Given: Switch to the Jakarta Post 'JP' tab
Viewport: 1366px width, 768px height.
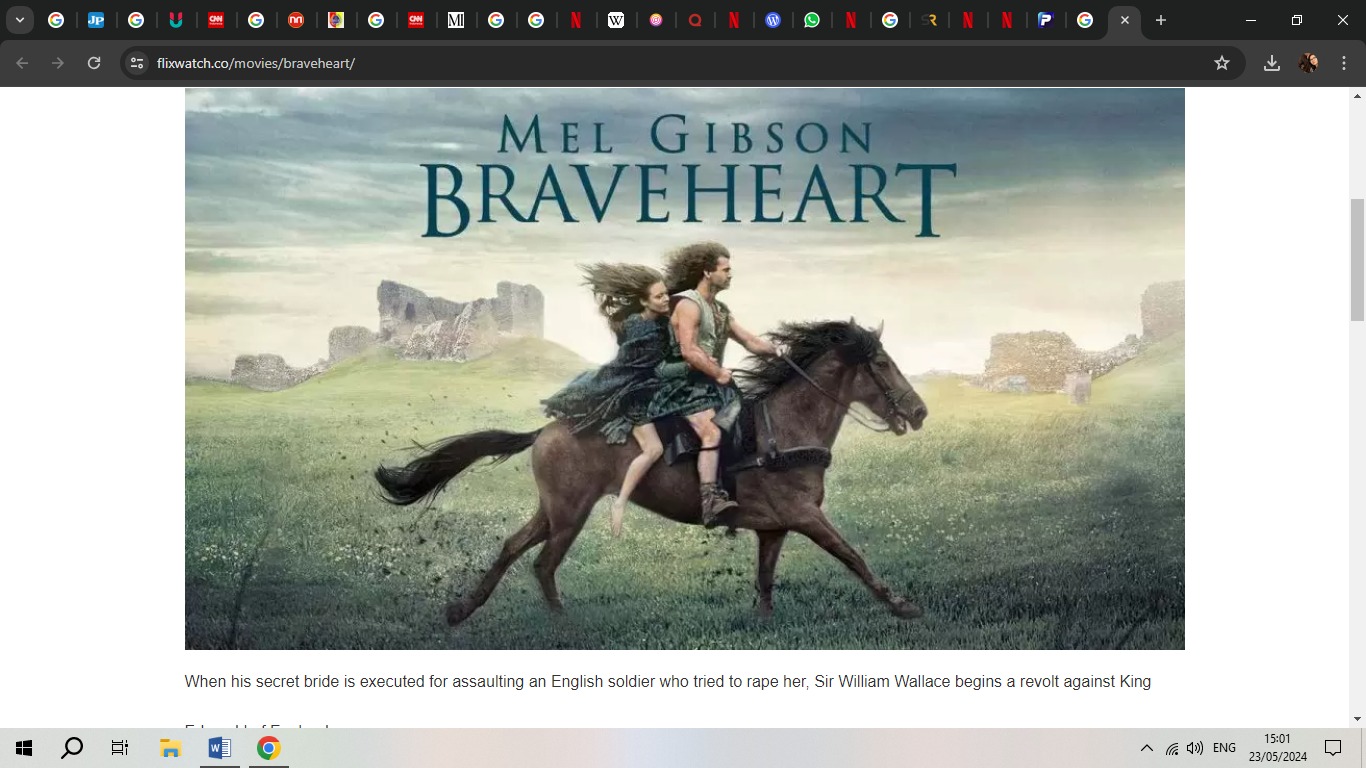Looking at the screenshot, I should pos(96,20).
